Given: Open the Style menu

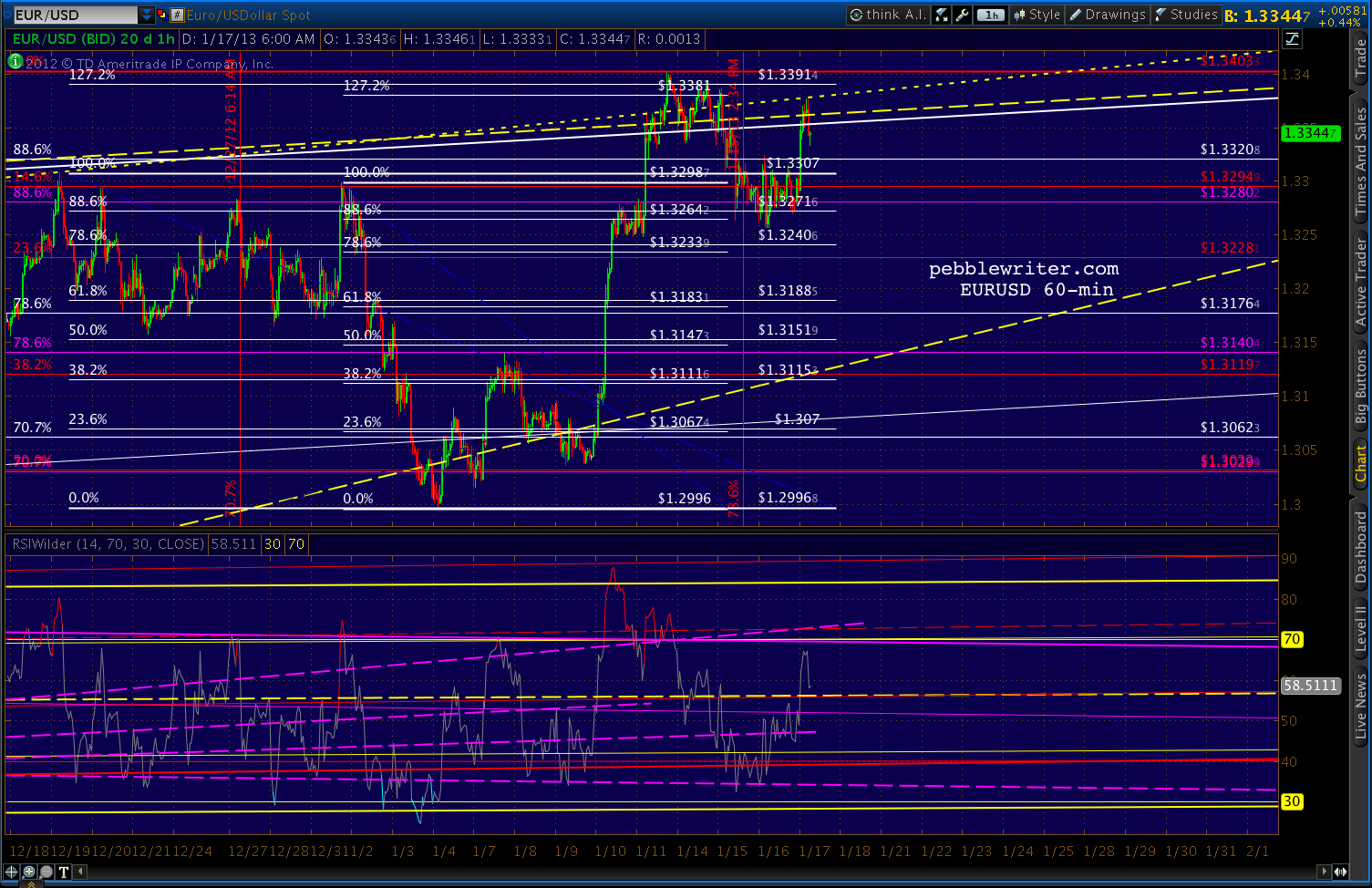Looking at the screenshot, I should [x=1037, y=15].
